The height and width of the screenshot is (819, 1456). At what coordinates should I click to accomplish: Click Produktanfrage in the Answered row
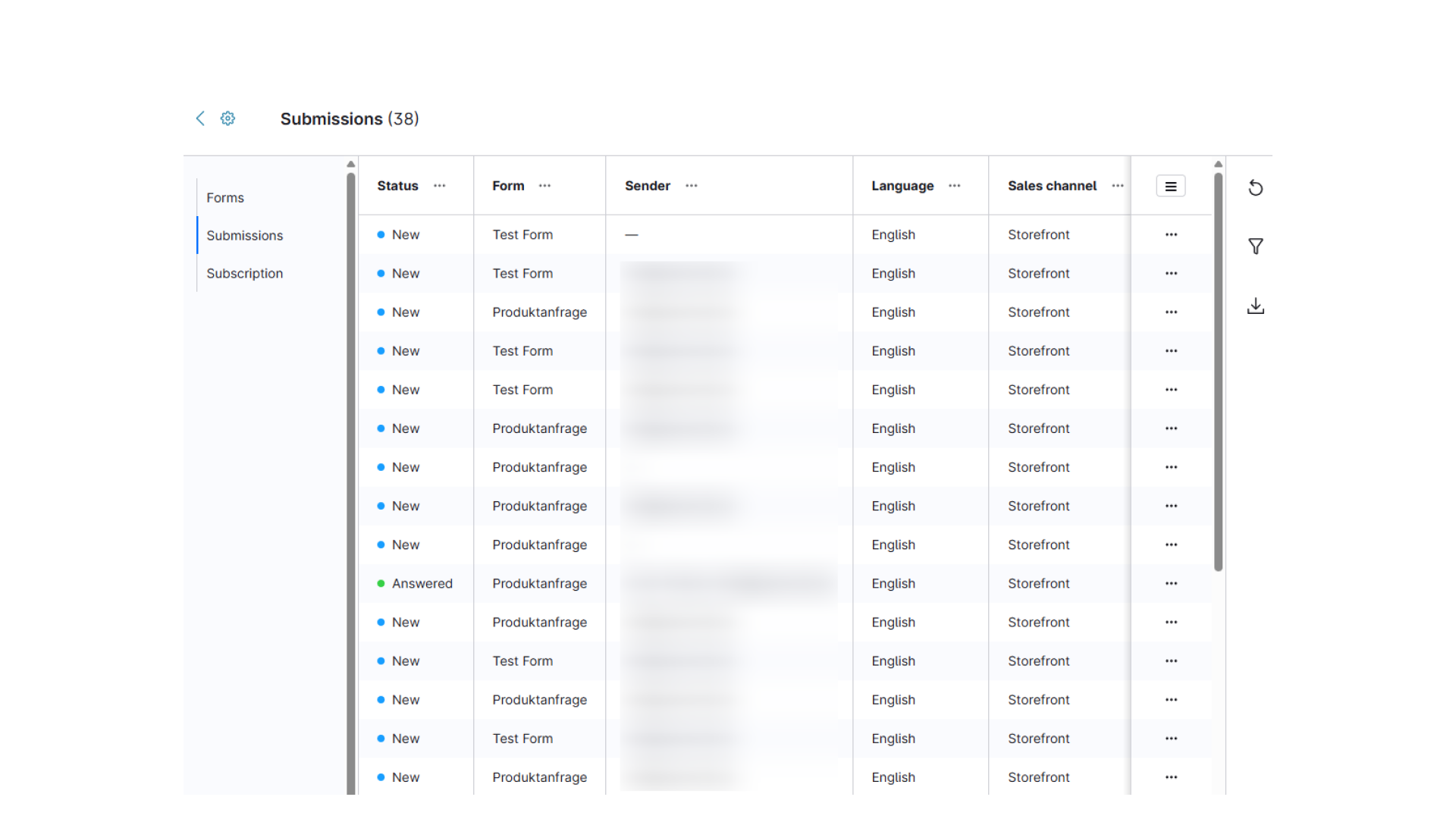(540, 583)
